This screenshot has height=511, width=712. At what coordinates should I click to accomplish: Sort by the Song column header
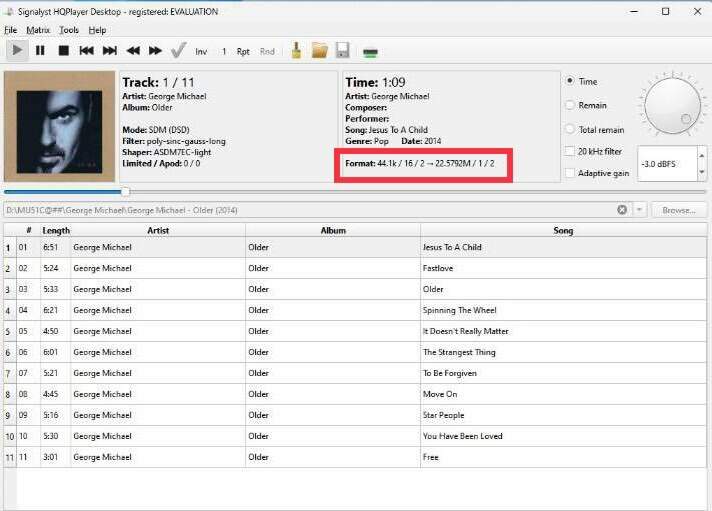563,230
